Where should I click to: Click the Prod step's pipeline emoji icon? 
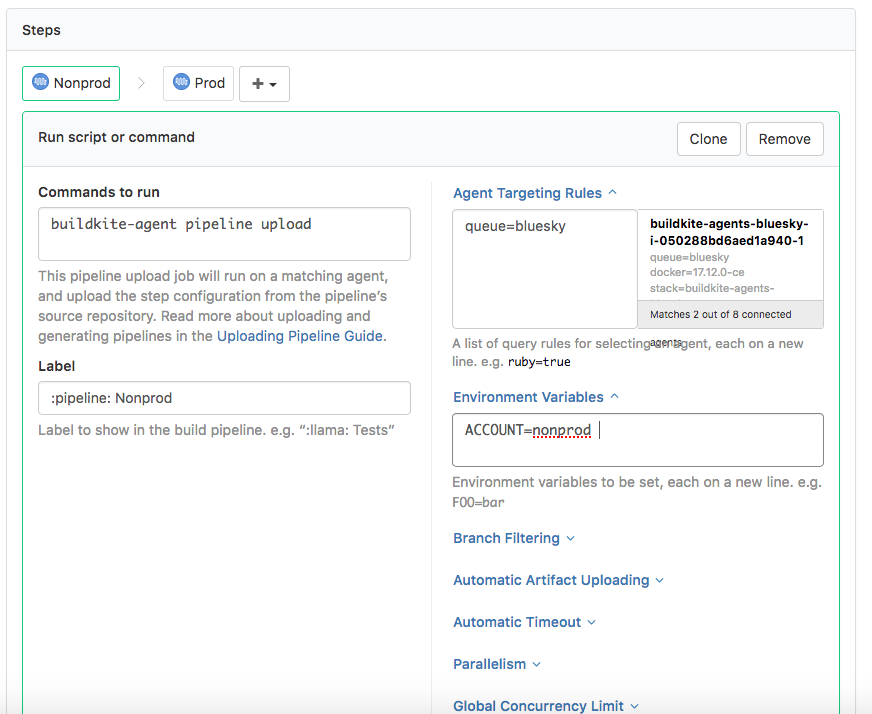[x=181, y=83]
